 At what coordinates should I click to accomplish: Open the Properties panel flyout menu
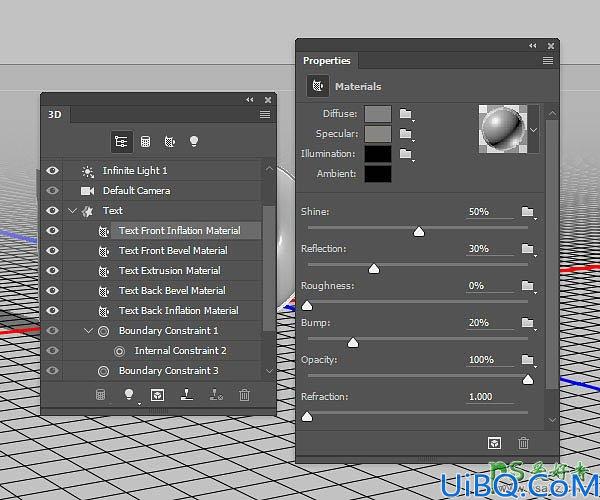[x=548, y=60]
